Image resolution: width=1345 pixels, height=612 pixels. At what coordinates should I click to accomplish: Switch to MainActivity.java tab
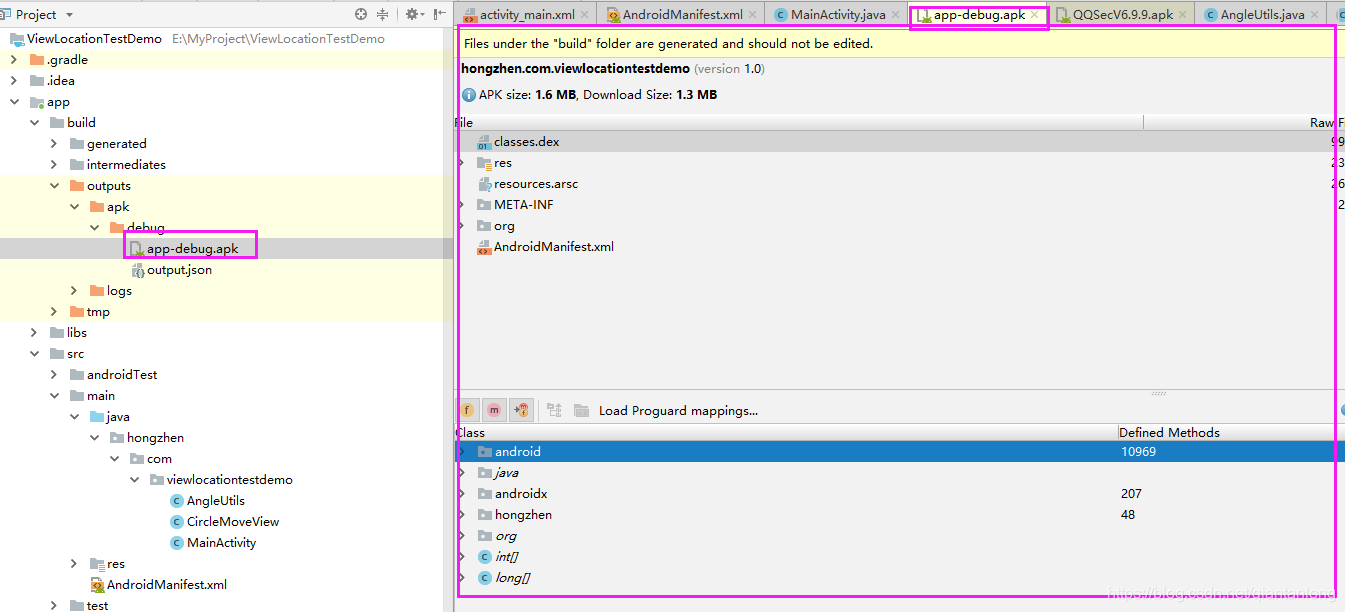[838, 15]
